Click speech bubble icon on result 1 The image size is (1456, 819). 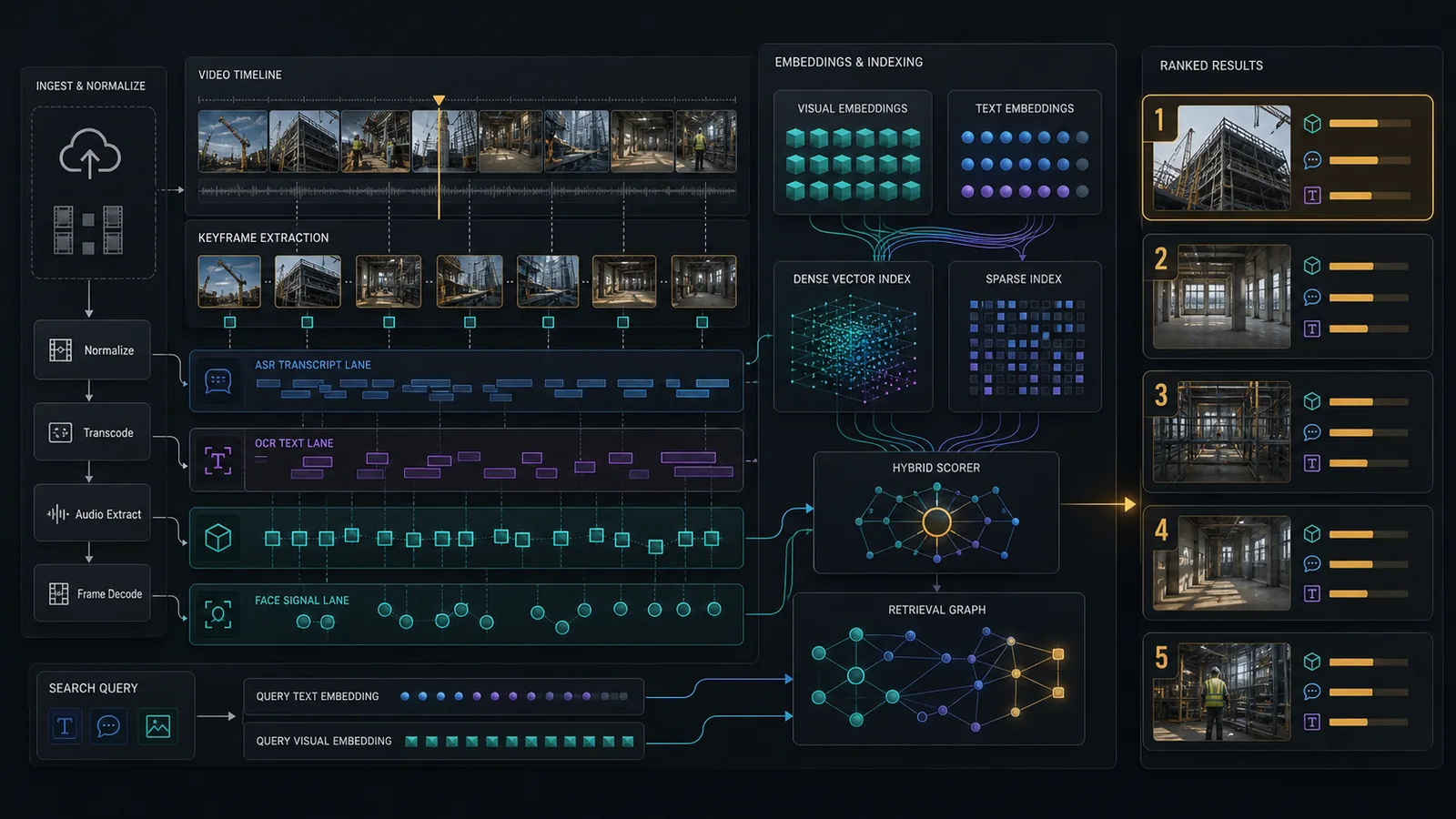[1312, 160]
